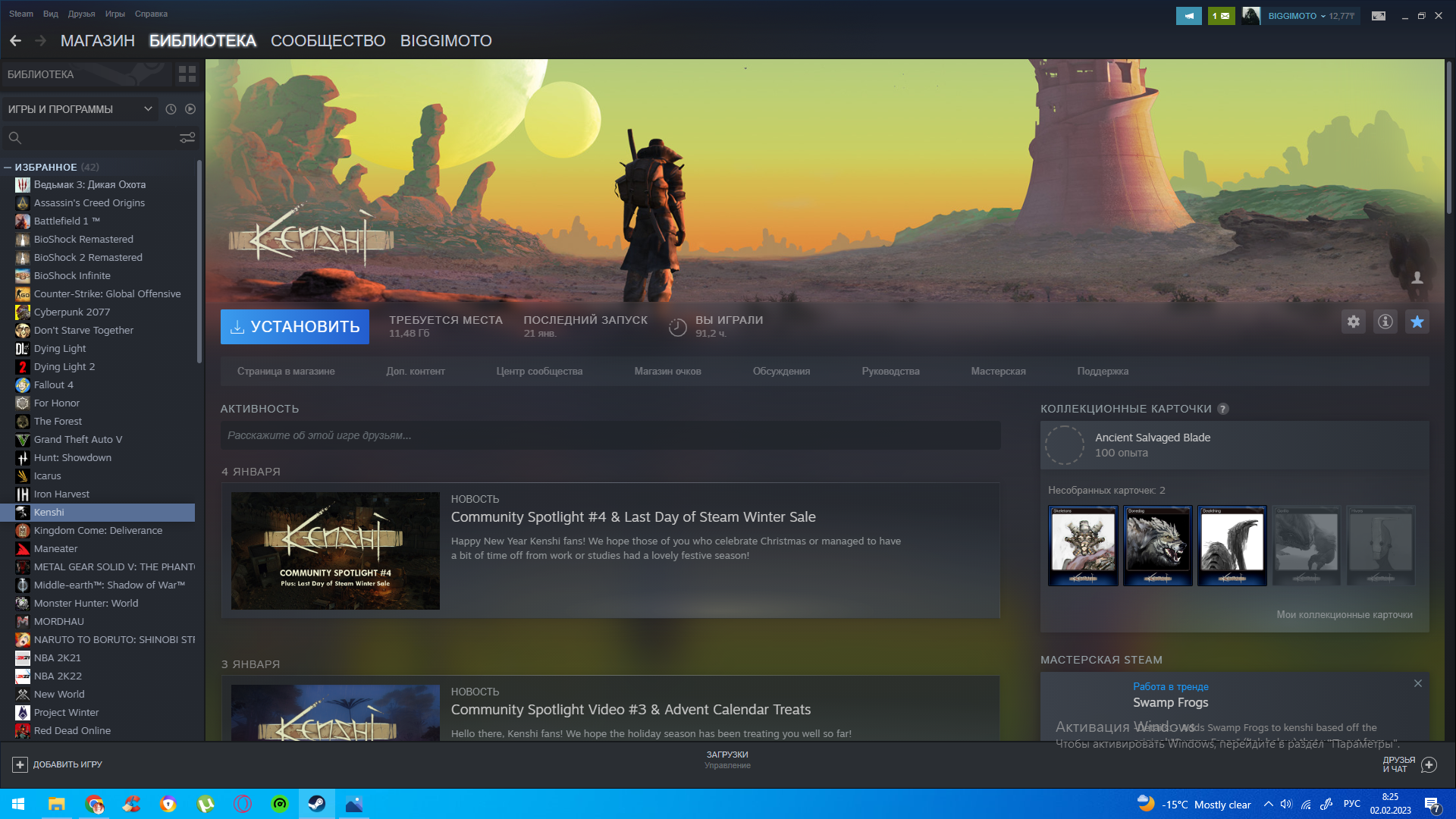This screenshot has height=819, width=1456.
Task: Open uTorrent taskbar icon
Action: (x=206, y=804)
